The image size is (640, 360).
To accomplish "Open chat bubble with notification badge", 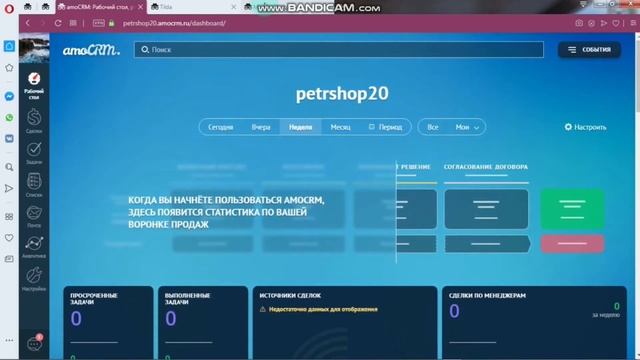I will tap(34, 343).
